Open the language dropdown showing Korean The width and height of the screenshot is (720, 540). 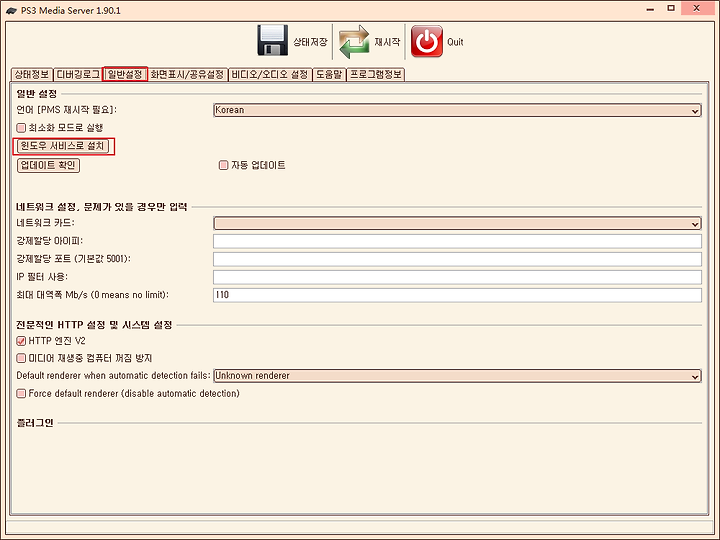click(x=457, y=110)
